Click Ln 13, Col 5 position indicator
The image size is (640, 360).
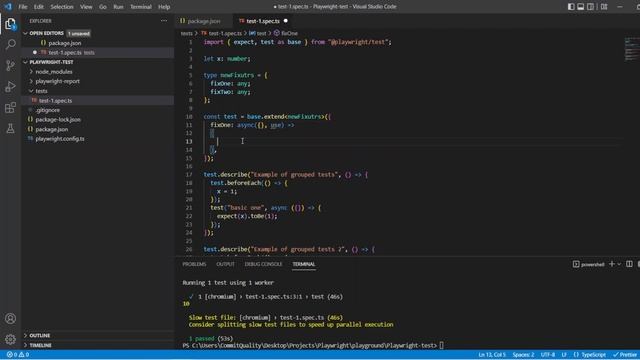point(492,355)
